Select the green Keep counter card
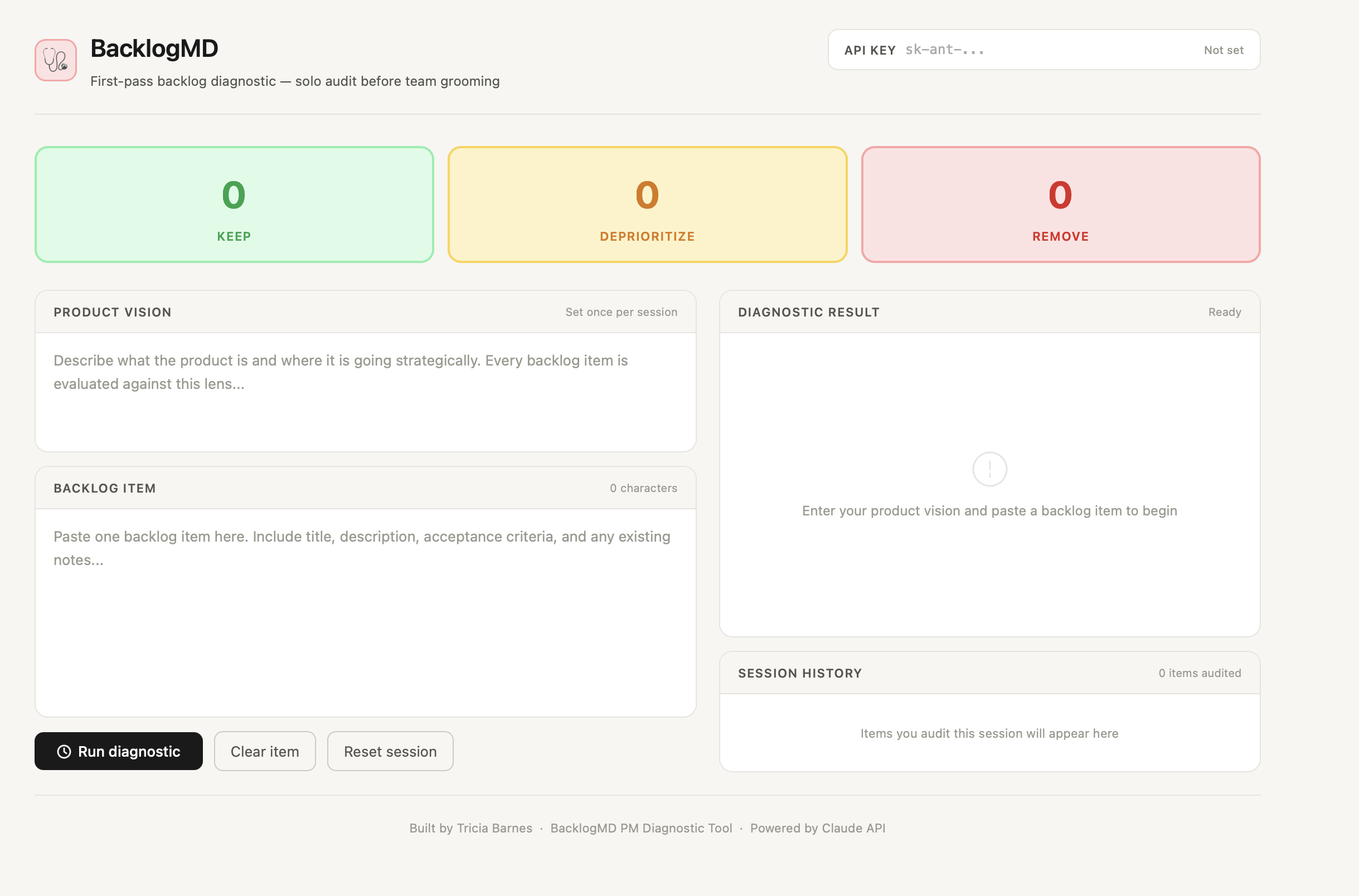This screenshot has height=896, width=1359. tap(234, 204)
